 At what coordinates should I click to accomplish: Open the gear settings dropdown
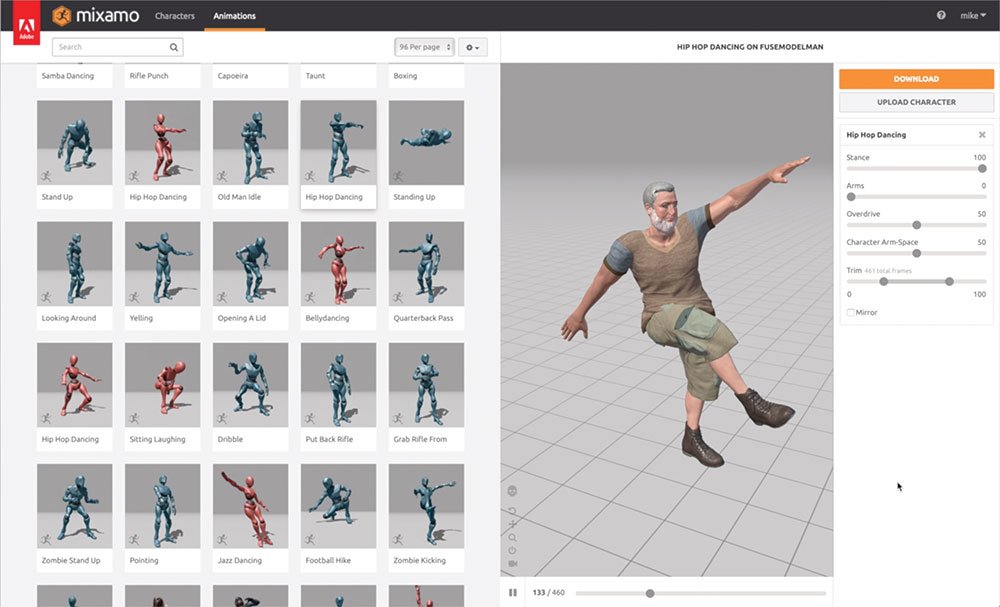[473, 47]
